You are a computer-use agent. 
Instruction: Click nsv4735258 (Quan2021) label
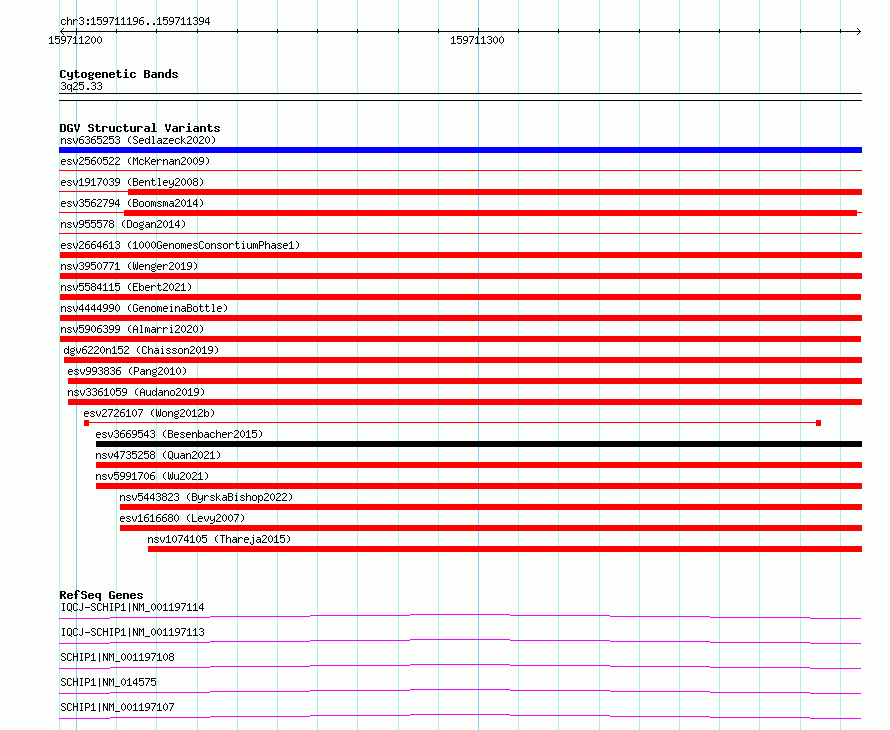coord(158,455)
